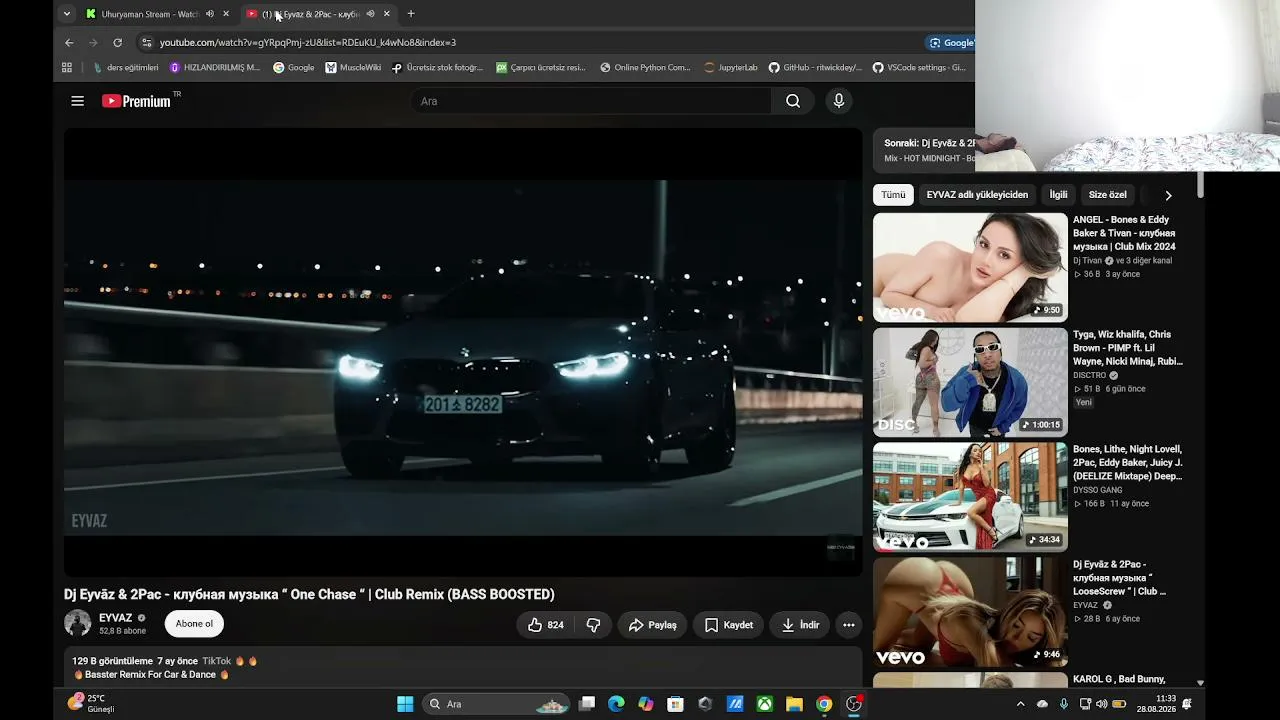
Task: Open EVYAZ channel avatar
Action: (x=77, y=624)
